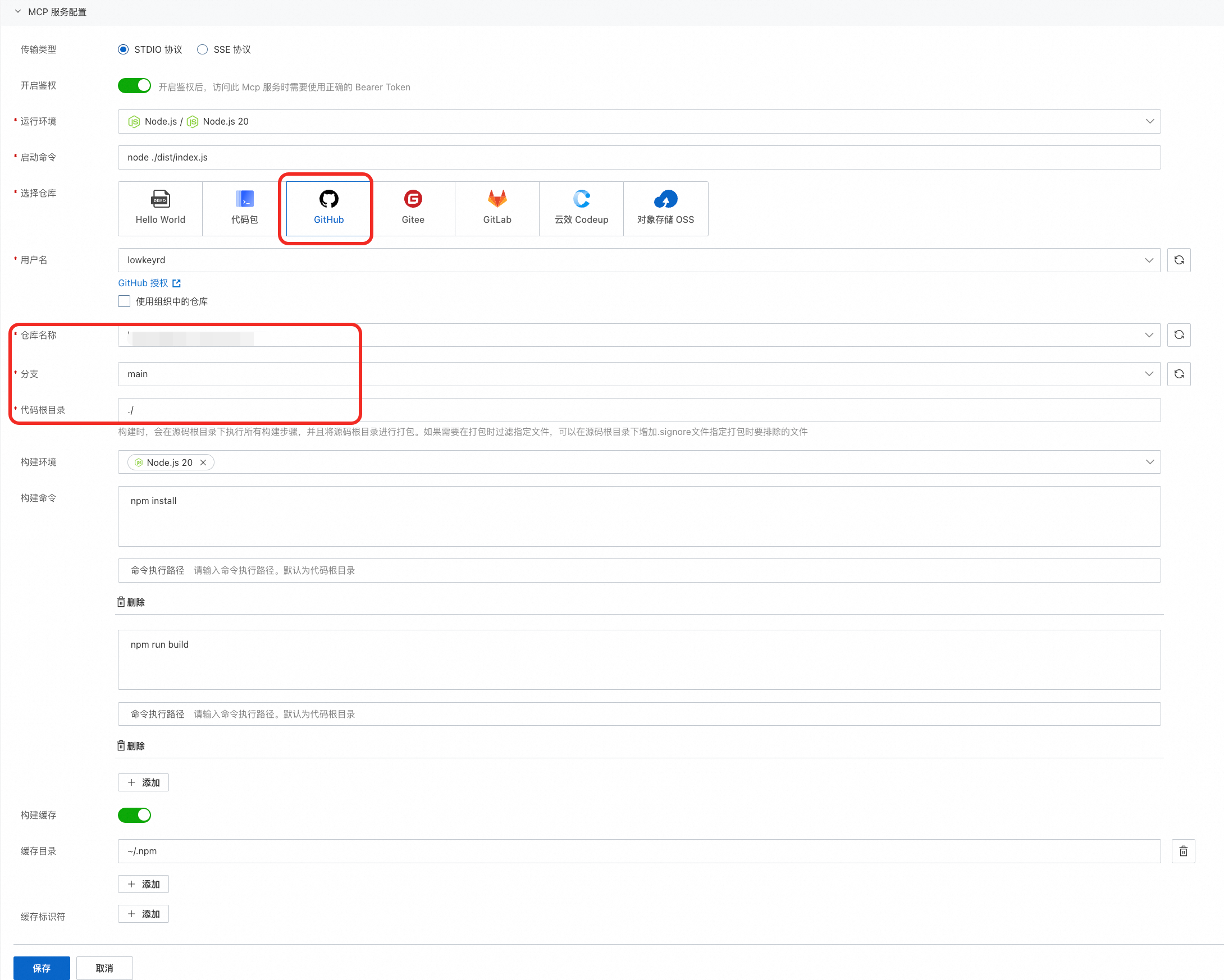The width and height of the screenshot is (1224, 980).
Task: Pick GitLab as the repository source
Action: tap(497, 208)
